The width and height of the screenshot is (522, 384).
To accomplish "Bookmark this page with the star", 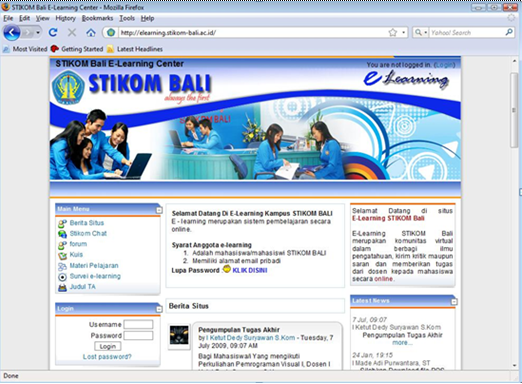I will click(393, 32).
